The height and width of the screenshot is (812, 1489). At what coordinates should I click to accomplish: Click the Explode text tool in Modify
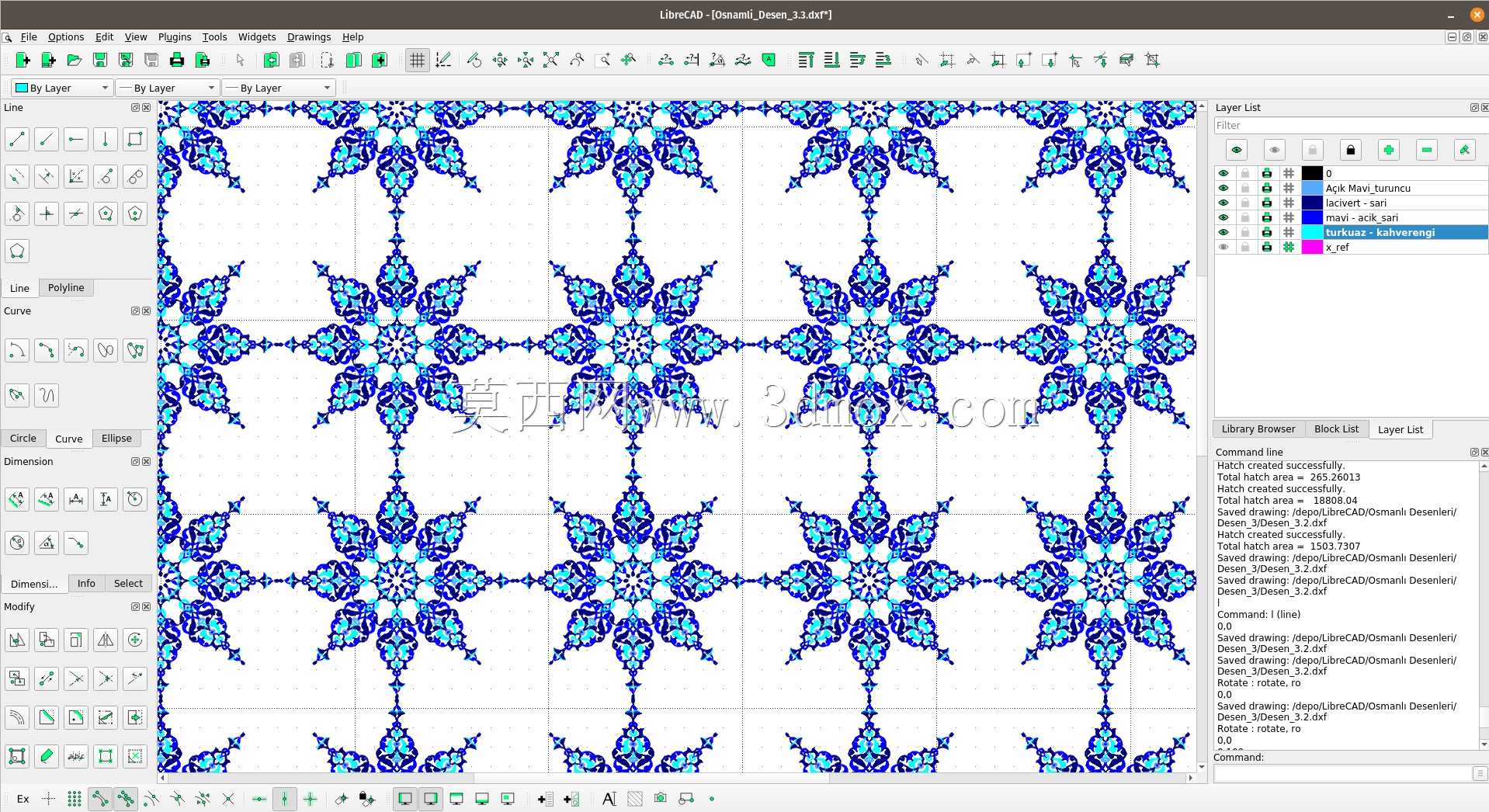point(76,756)
